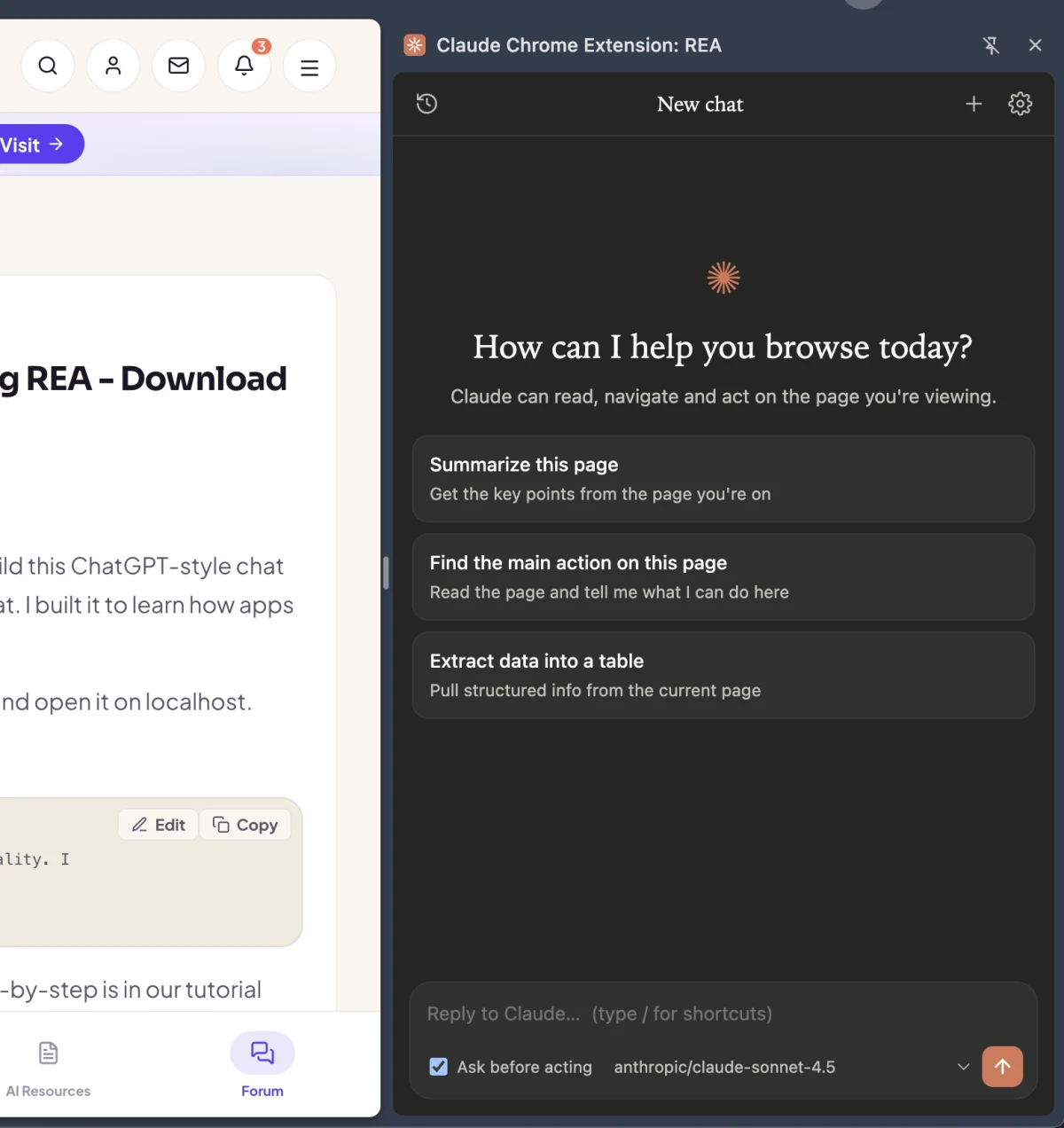Start a new chat with plus icon
Viewport: 1064px width, 1128px height.
tap(974, 104)
